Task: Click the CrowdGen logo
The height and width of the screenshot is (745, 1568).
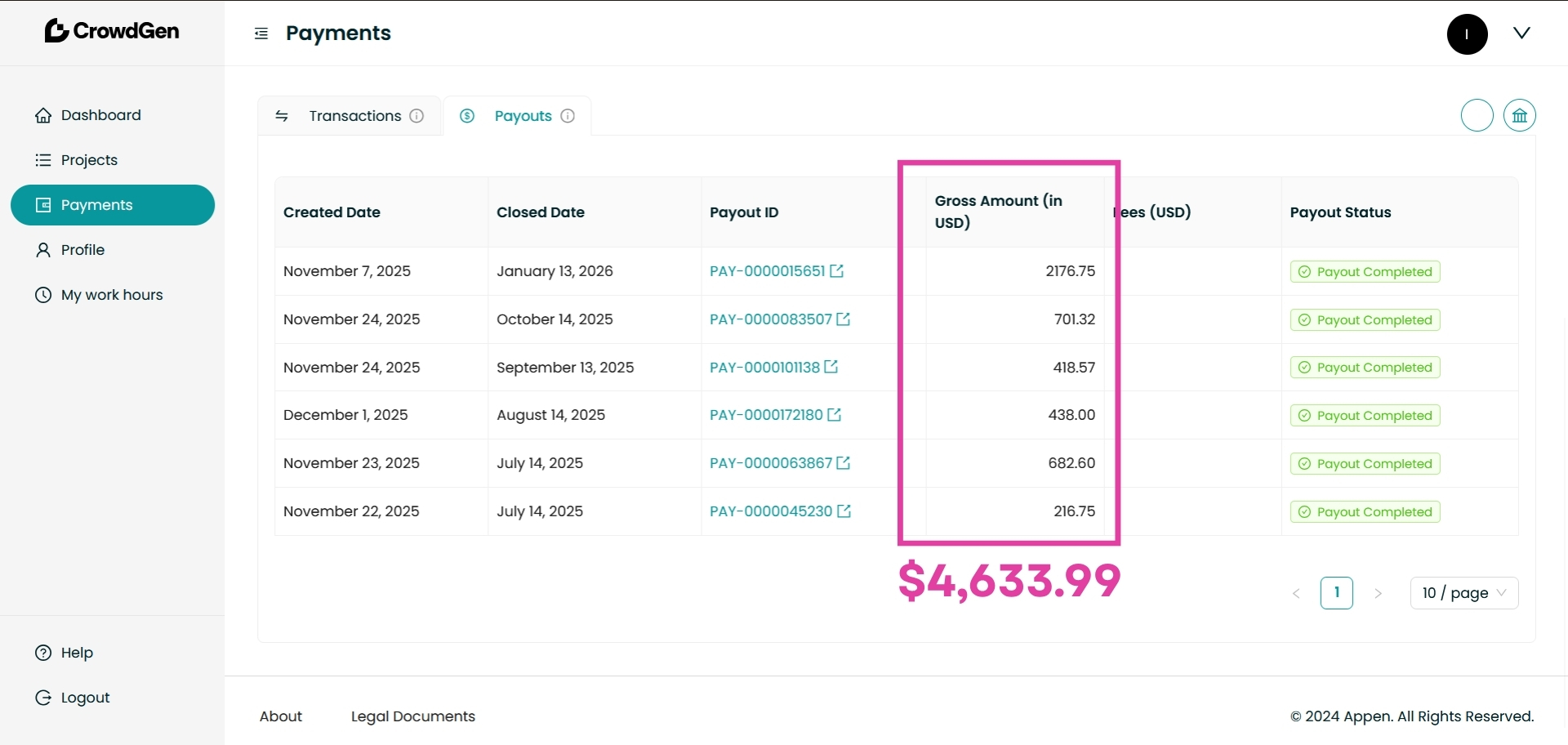Action: [x=112, y=31]
